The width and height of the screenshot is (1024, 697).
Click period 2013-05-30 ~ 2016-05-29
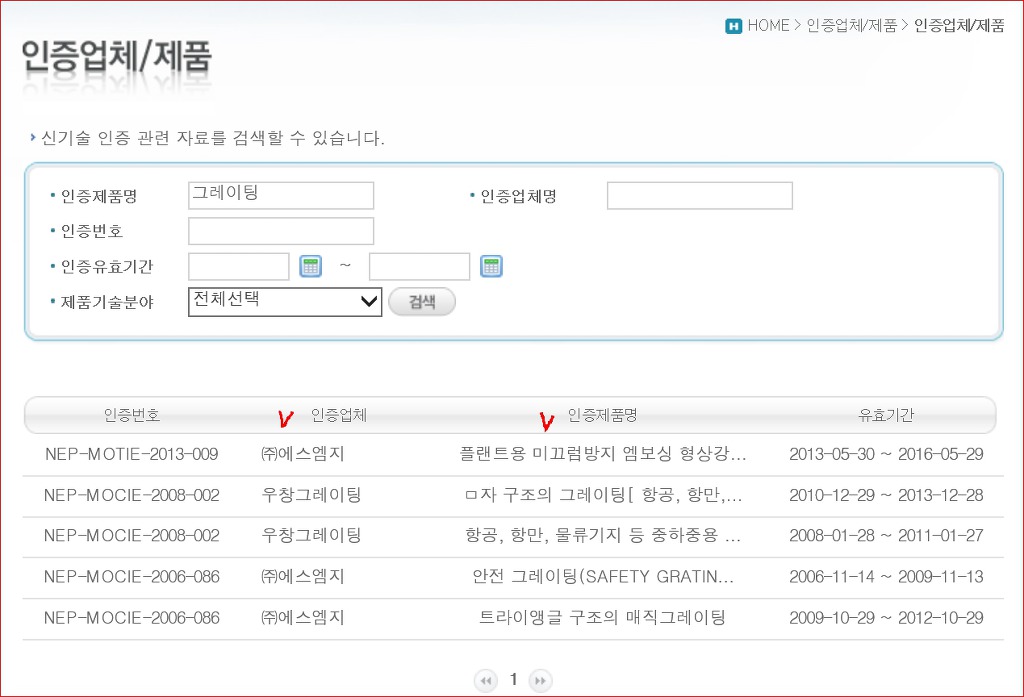click(x=886, y=454)
